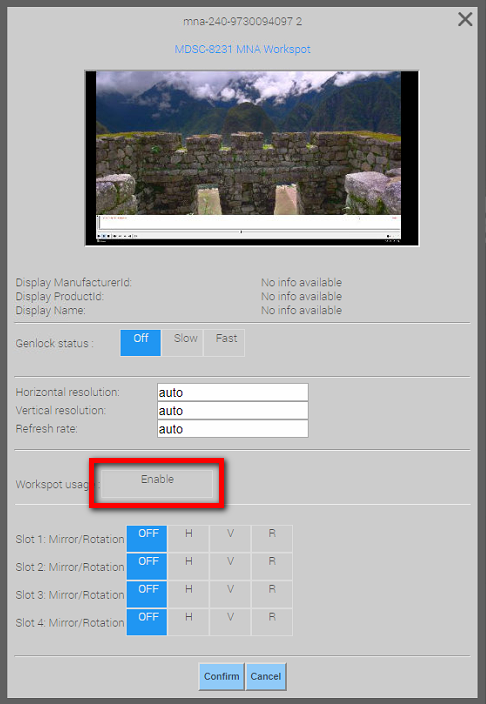Set Slot 2 mirror to V

(x=230, y=567)
